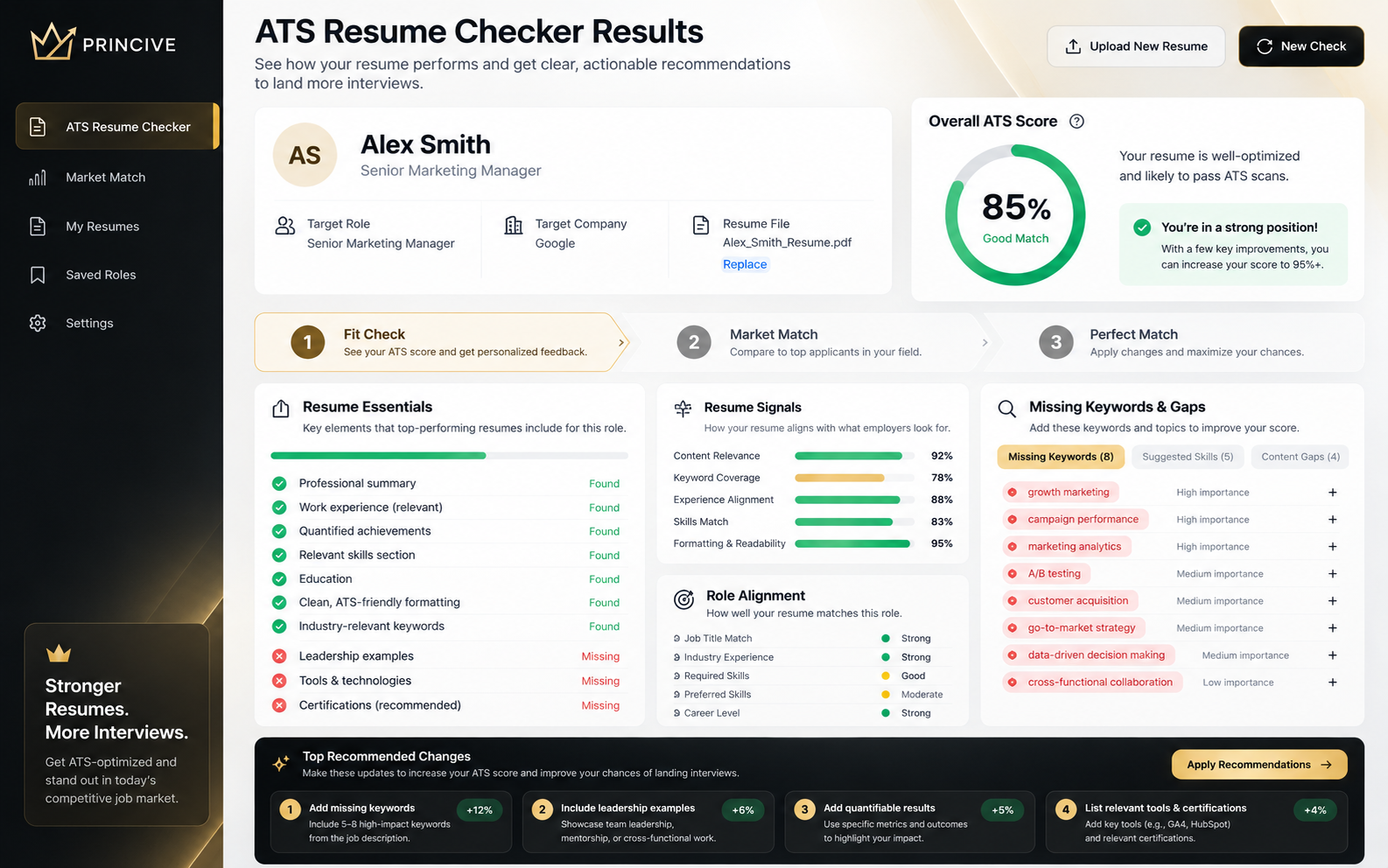Click the Target Company building icon
1388x868 pixels.
pos(514,226)
